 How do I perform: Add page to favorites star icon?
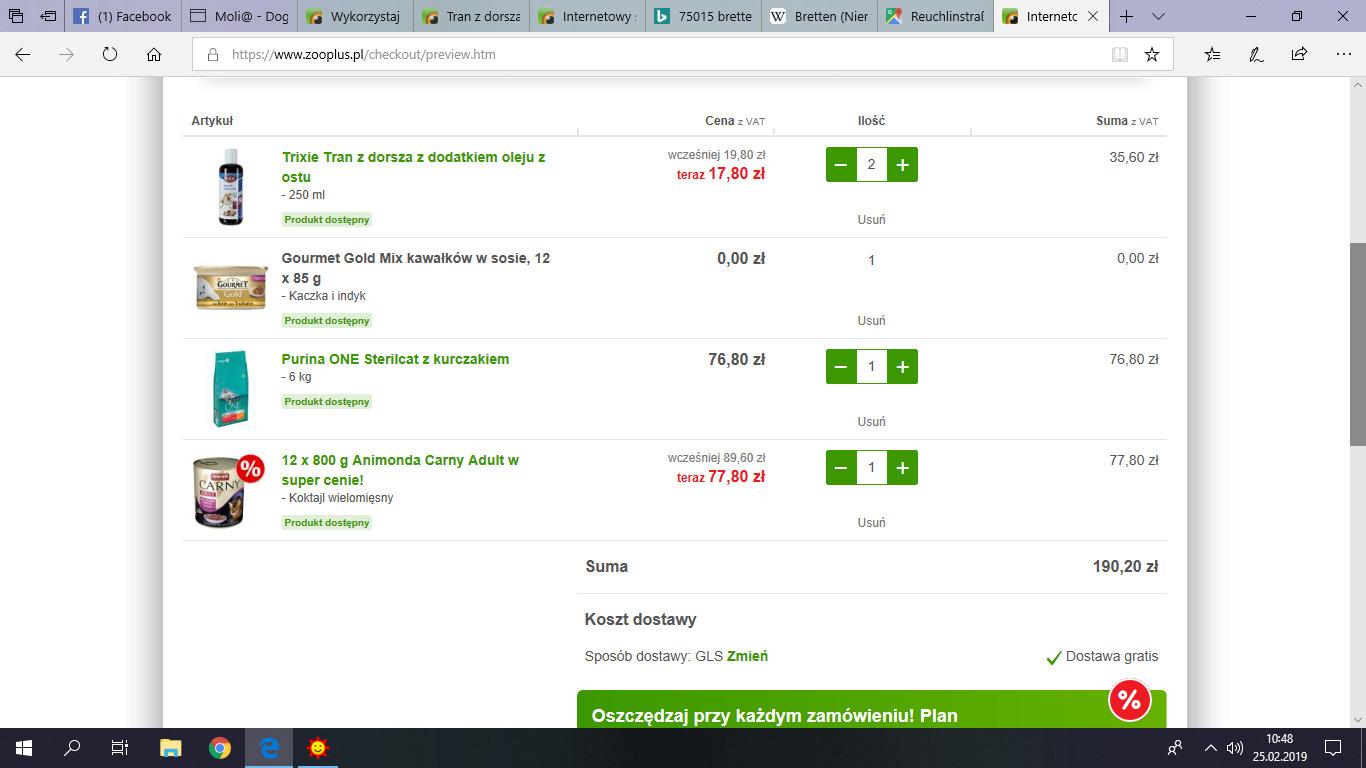[1152, 55]
